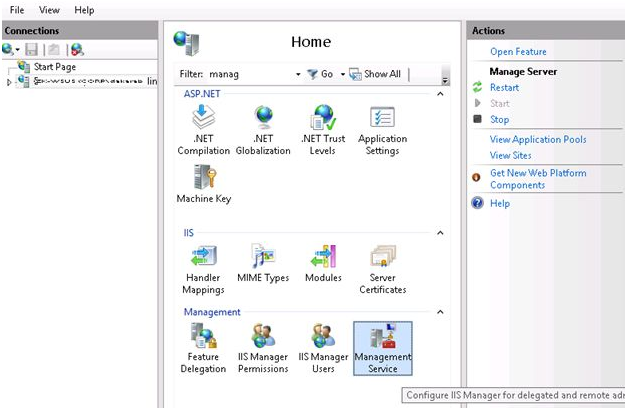Open the View menu

[49, 10]
